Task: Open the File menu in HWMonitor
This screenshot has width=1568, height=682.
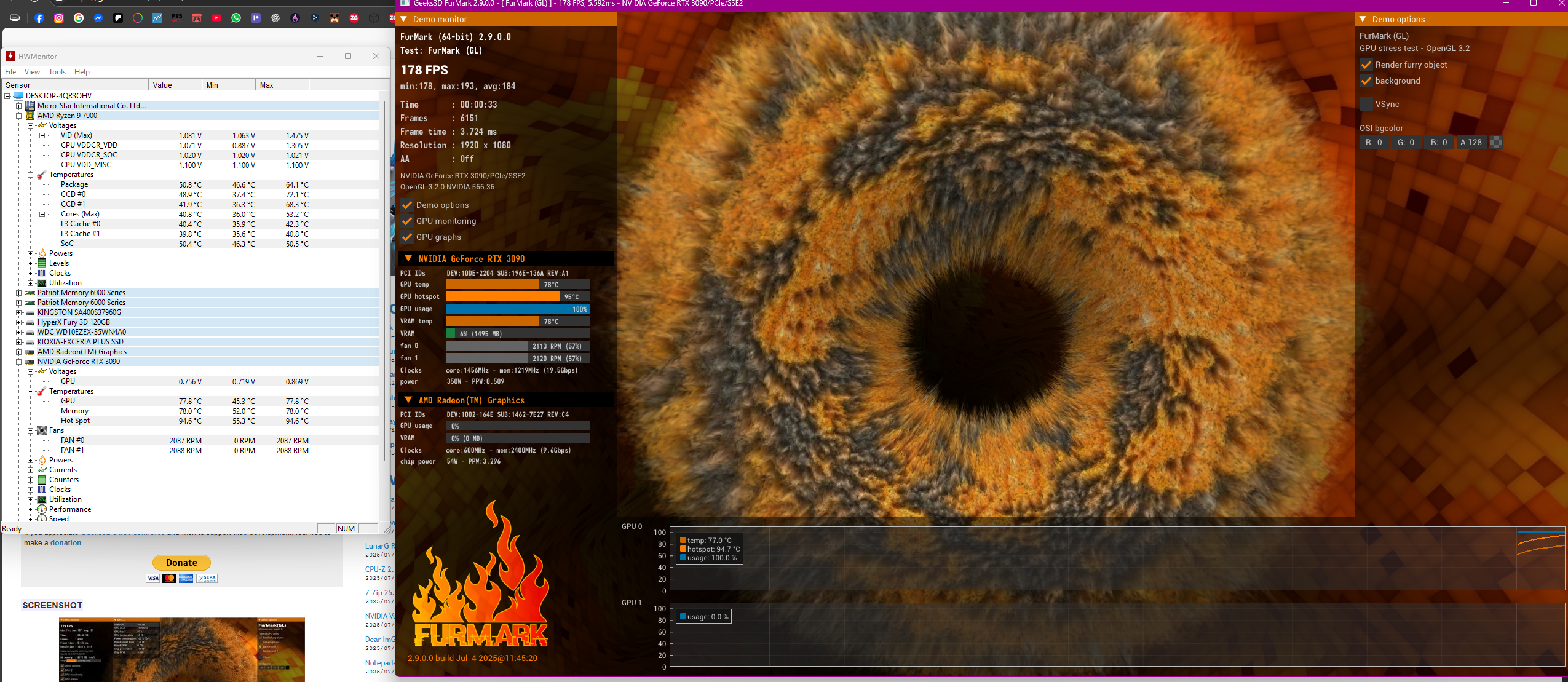Action: [x=10, y=72]
